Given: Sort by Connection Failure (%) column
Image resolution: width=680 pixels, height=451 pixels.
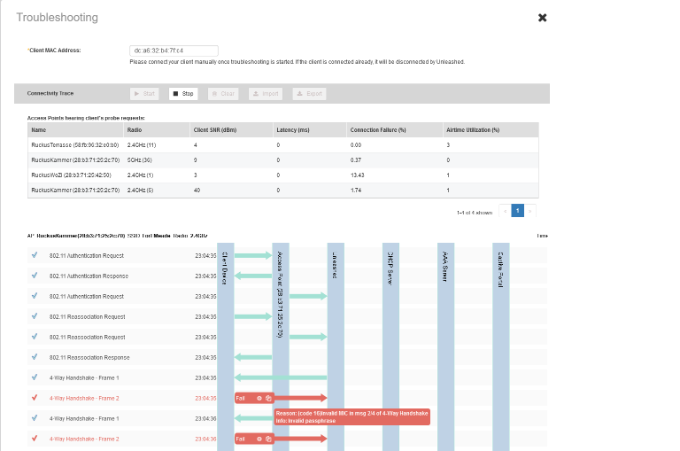Looking at the screenshot, I should coord(379,130).
